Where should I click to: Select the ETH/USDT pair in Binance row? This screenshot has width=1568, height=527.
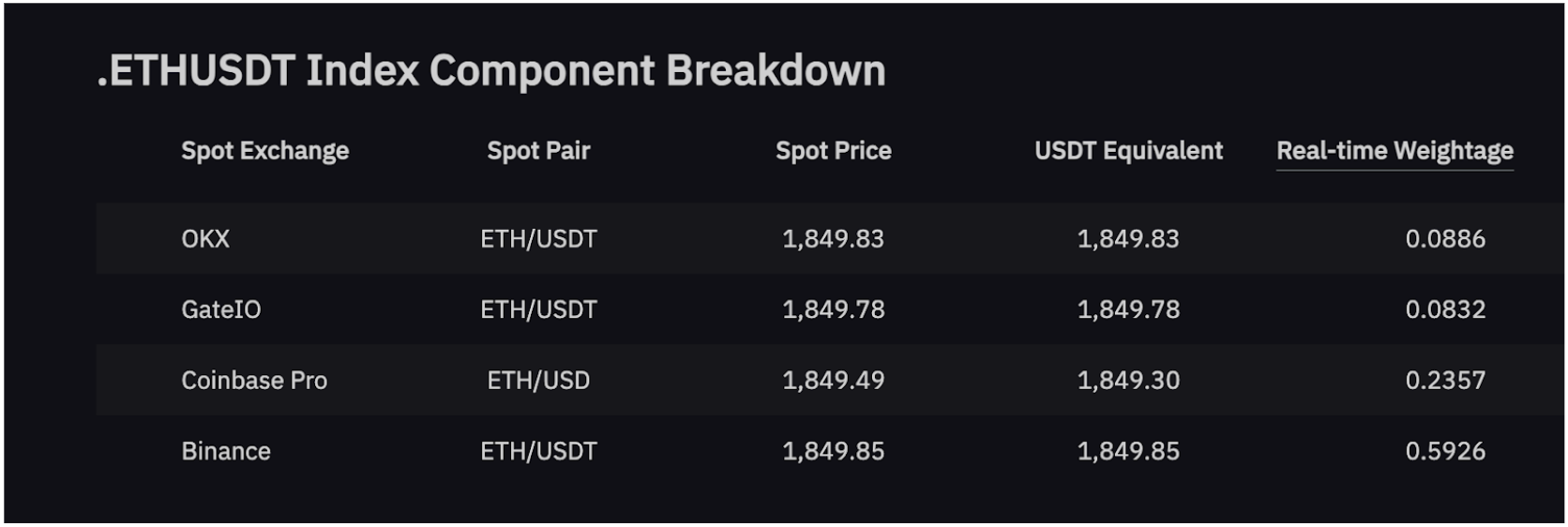pos(538,451)
